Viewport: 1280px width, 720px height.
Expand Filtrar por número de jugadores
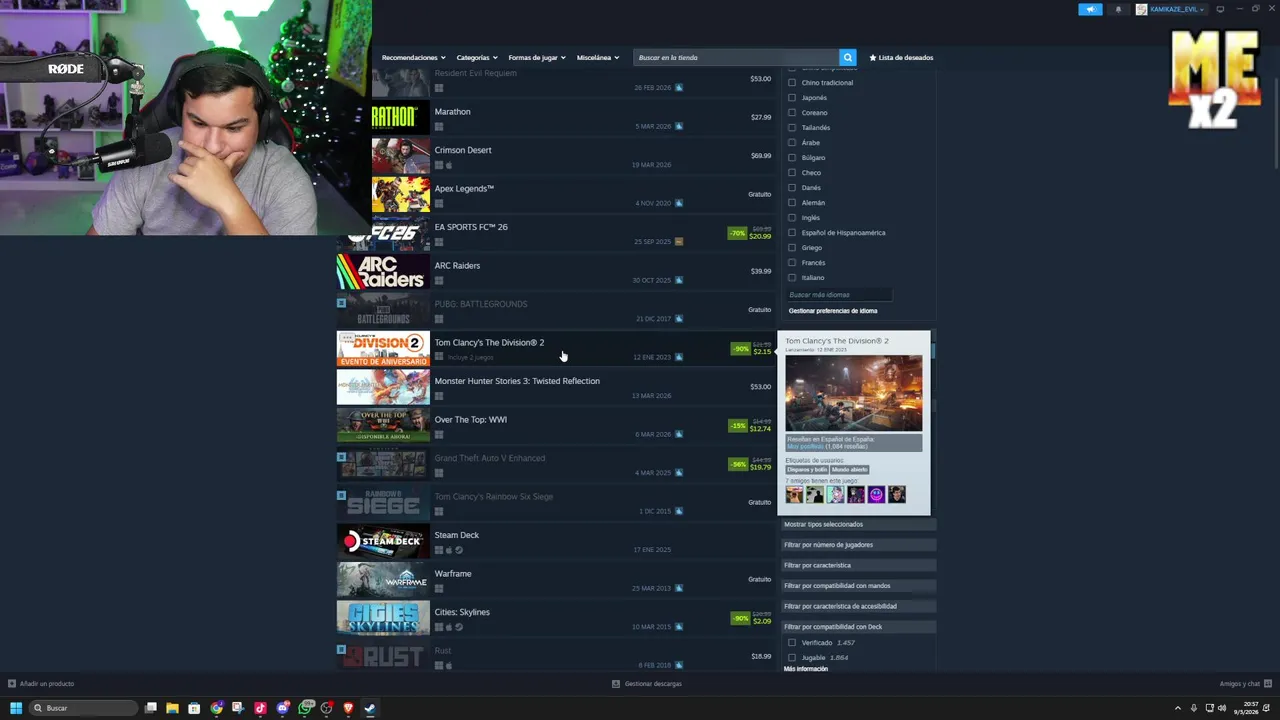(x=858, y=545)
